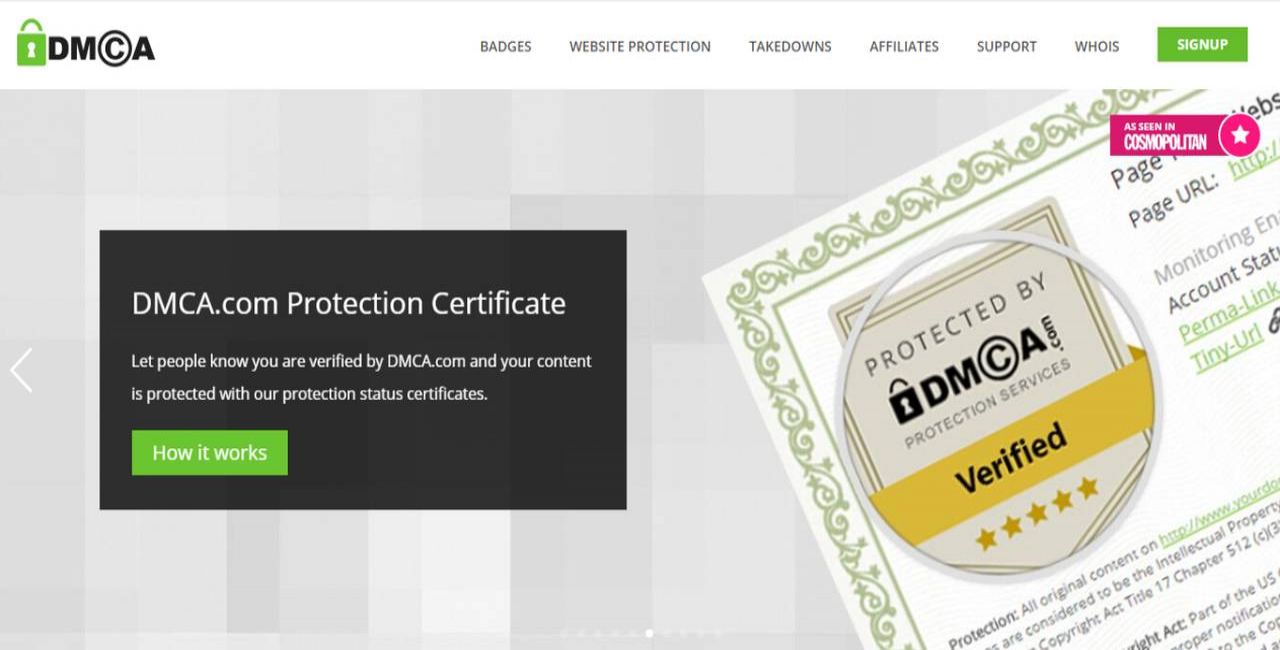Viewport: 1280px width, 650px height.
Task: Open the Support menu item
Action: 1006,46
